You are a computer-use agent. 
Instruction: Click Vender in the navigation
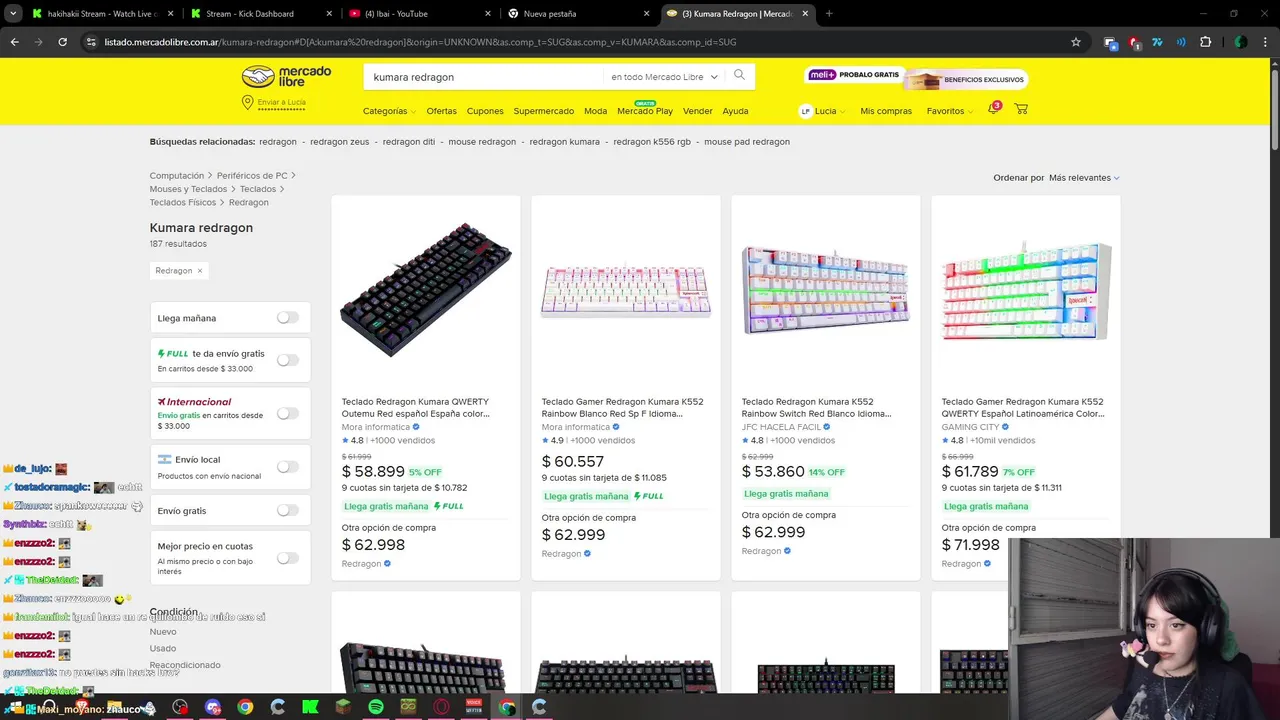[697, 111]
